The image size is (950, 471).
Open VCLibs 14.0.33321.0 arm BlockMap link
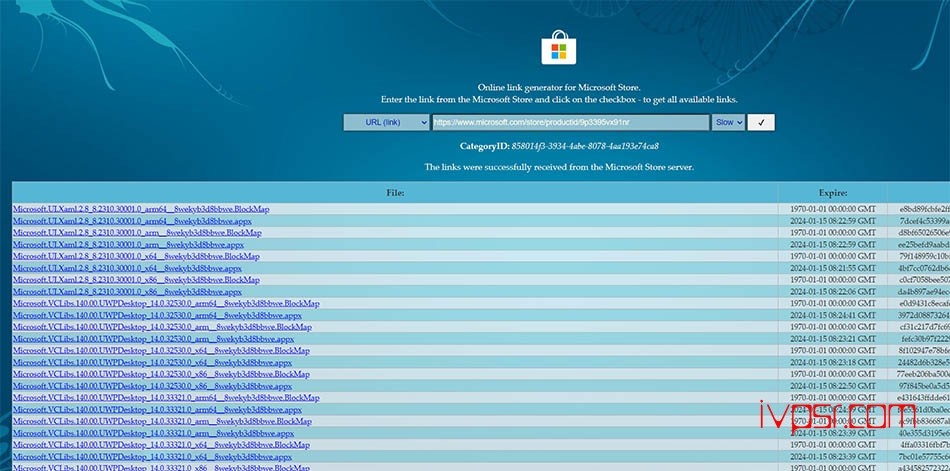click(162, 422)
